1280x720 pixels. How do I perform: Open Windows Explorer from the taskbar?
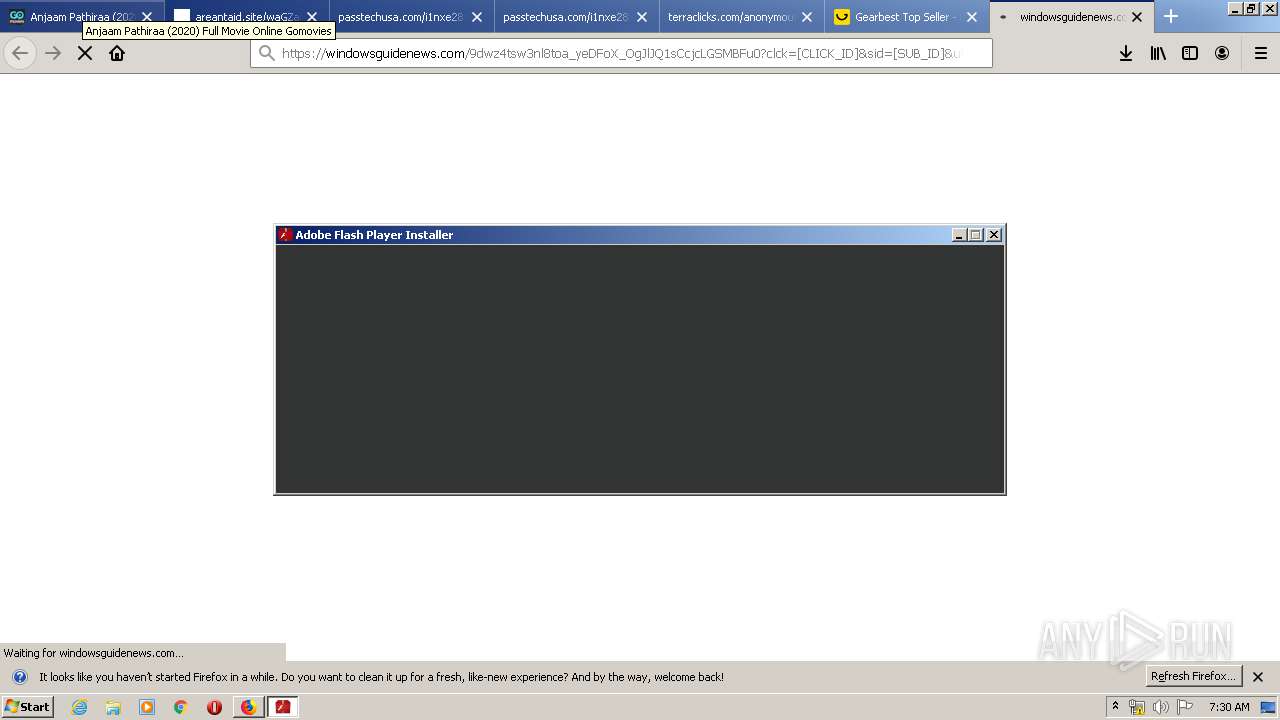pos(113,707)
